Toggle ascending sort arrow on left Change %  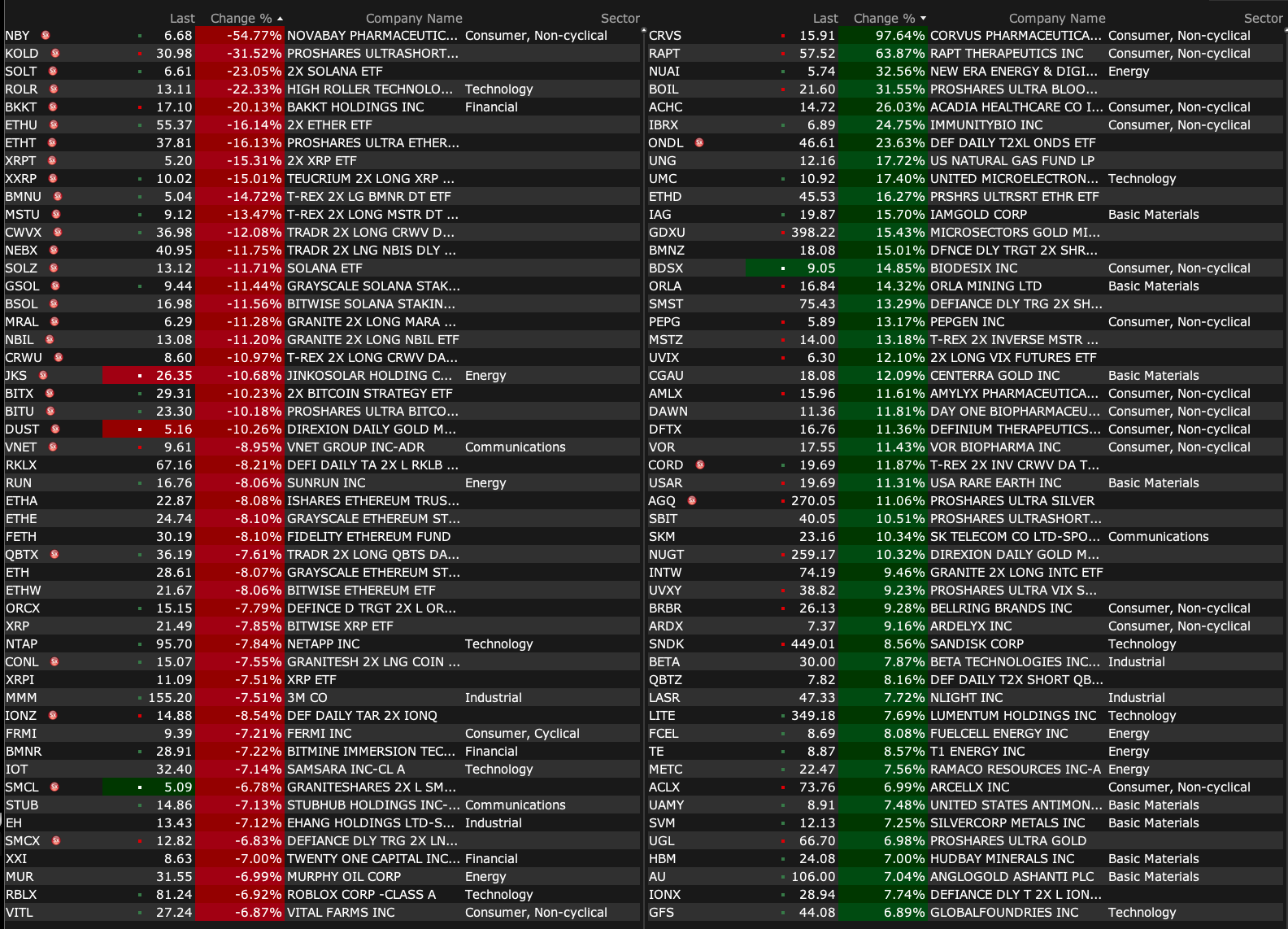tap(281, 19)
